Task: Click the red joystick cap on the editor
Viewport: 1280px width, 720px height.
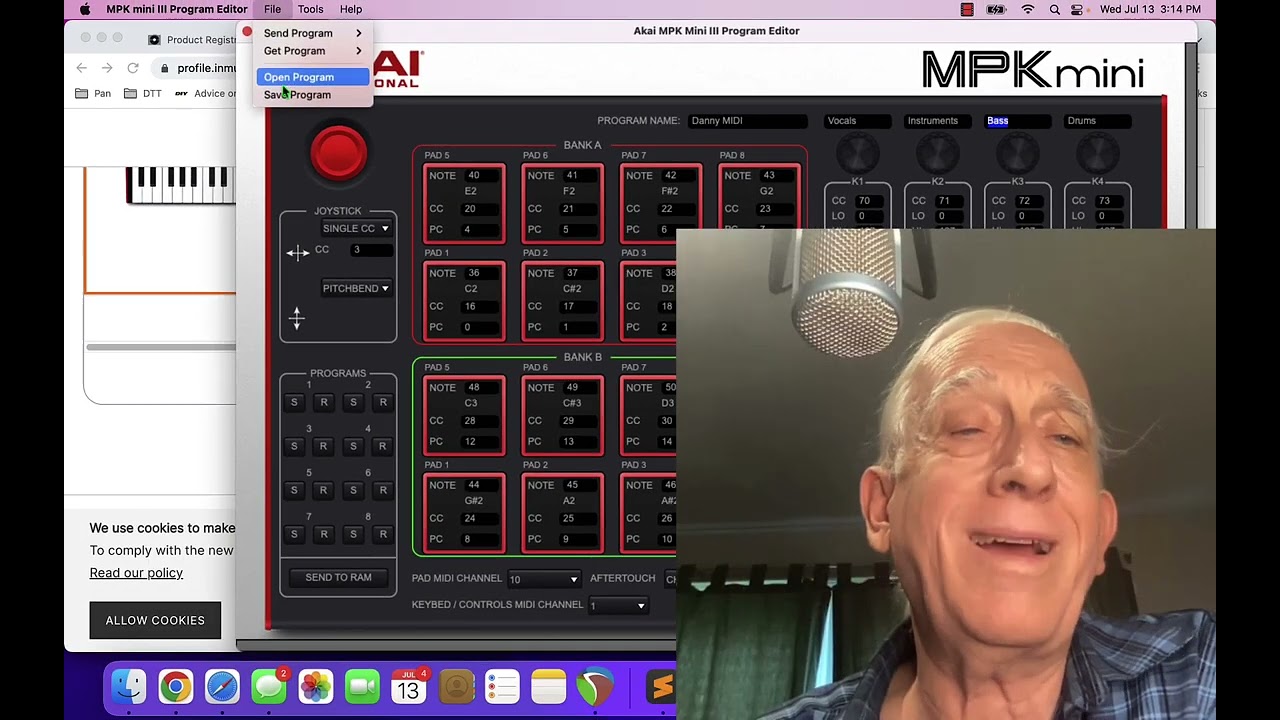Action: [x=338, y=153]
